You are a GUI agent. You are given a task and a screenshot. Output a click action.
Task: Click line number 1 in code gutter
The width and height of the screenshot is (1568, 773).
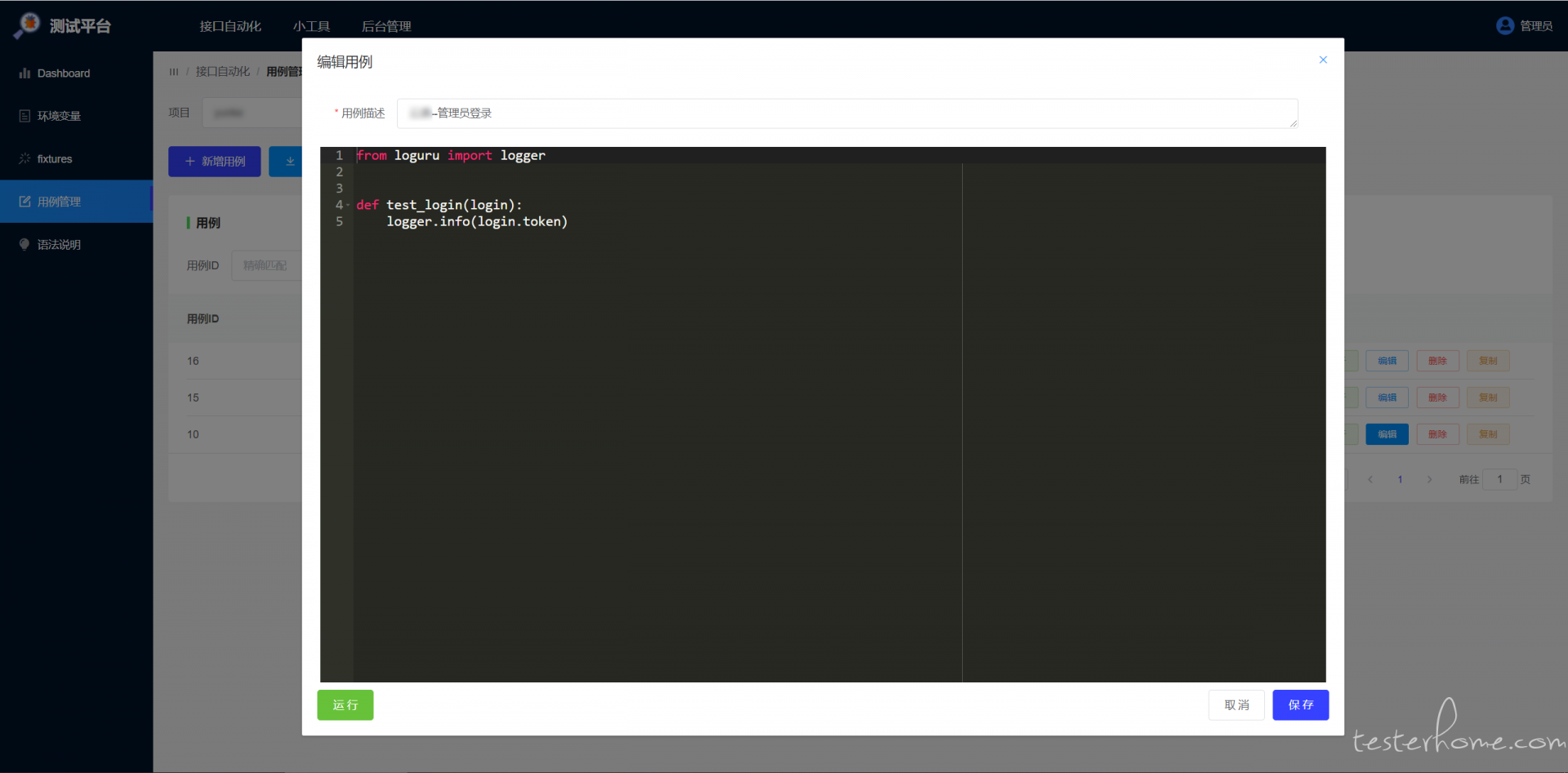pos(339,155)
